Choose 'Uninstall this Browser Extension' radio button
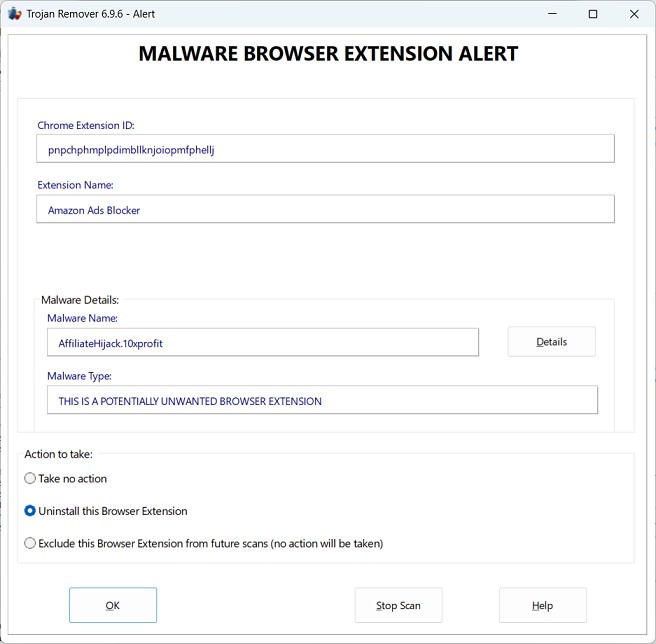Viewport: 656px width, 644px height. (30, 511)
